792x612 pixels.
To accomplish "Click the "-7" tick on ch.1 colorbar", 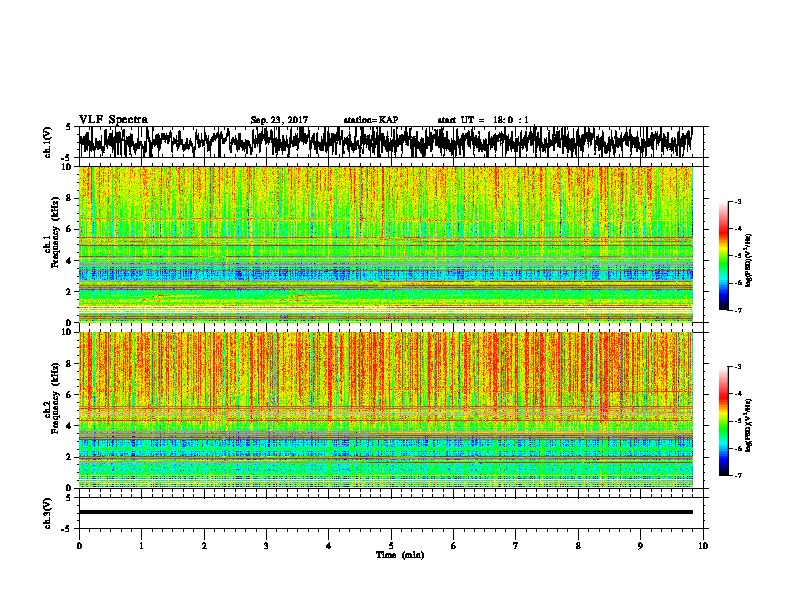I will tap(737, 310).
